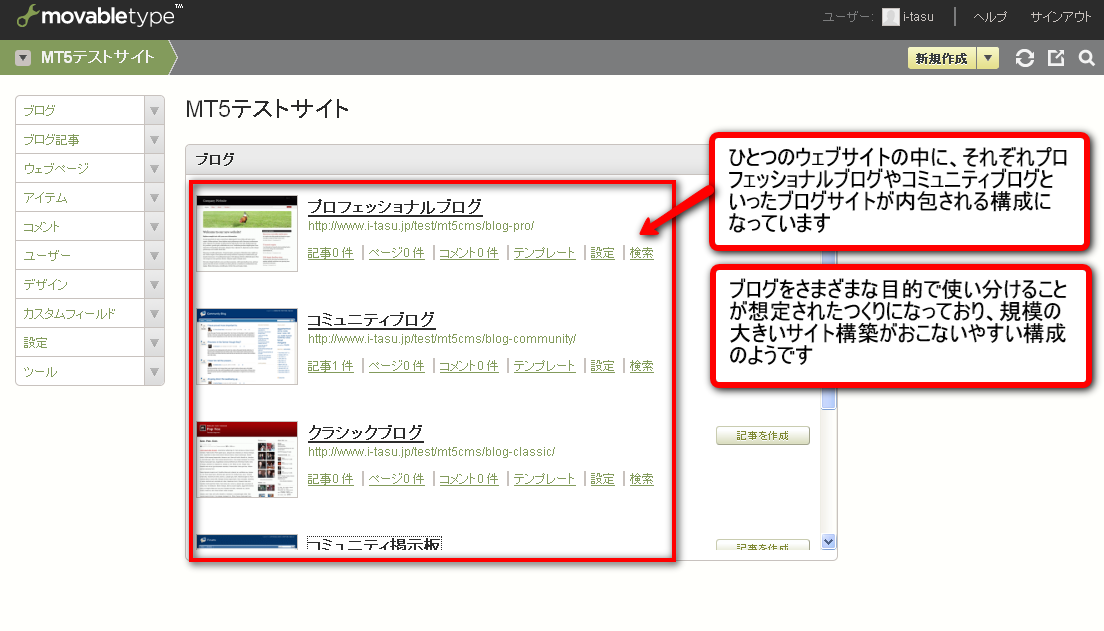Open the 新規作成 dropdown arrow
Screen dimensions: 1104x631
pyautogui.click(x=988, y=58)
